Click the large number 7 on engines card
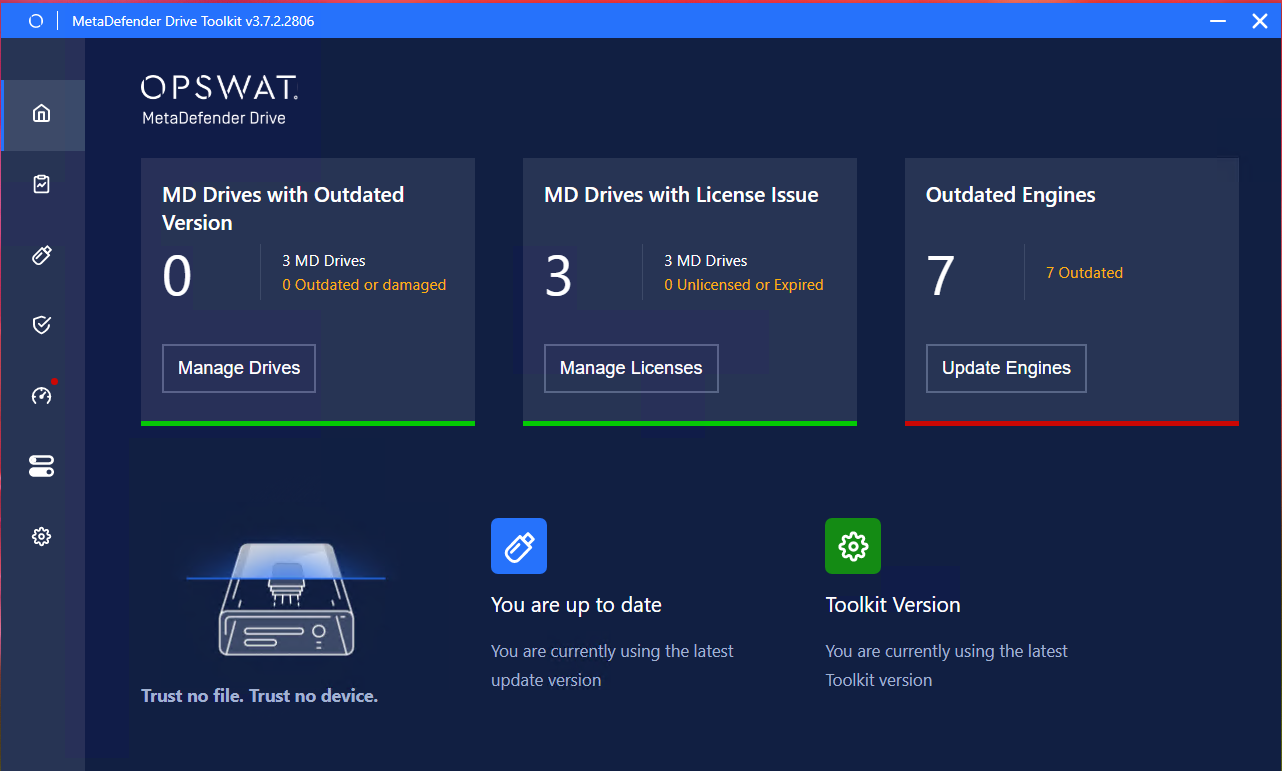 (940, 277)
